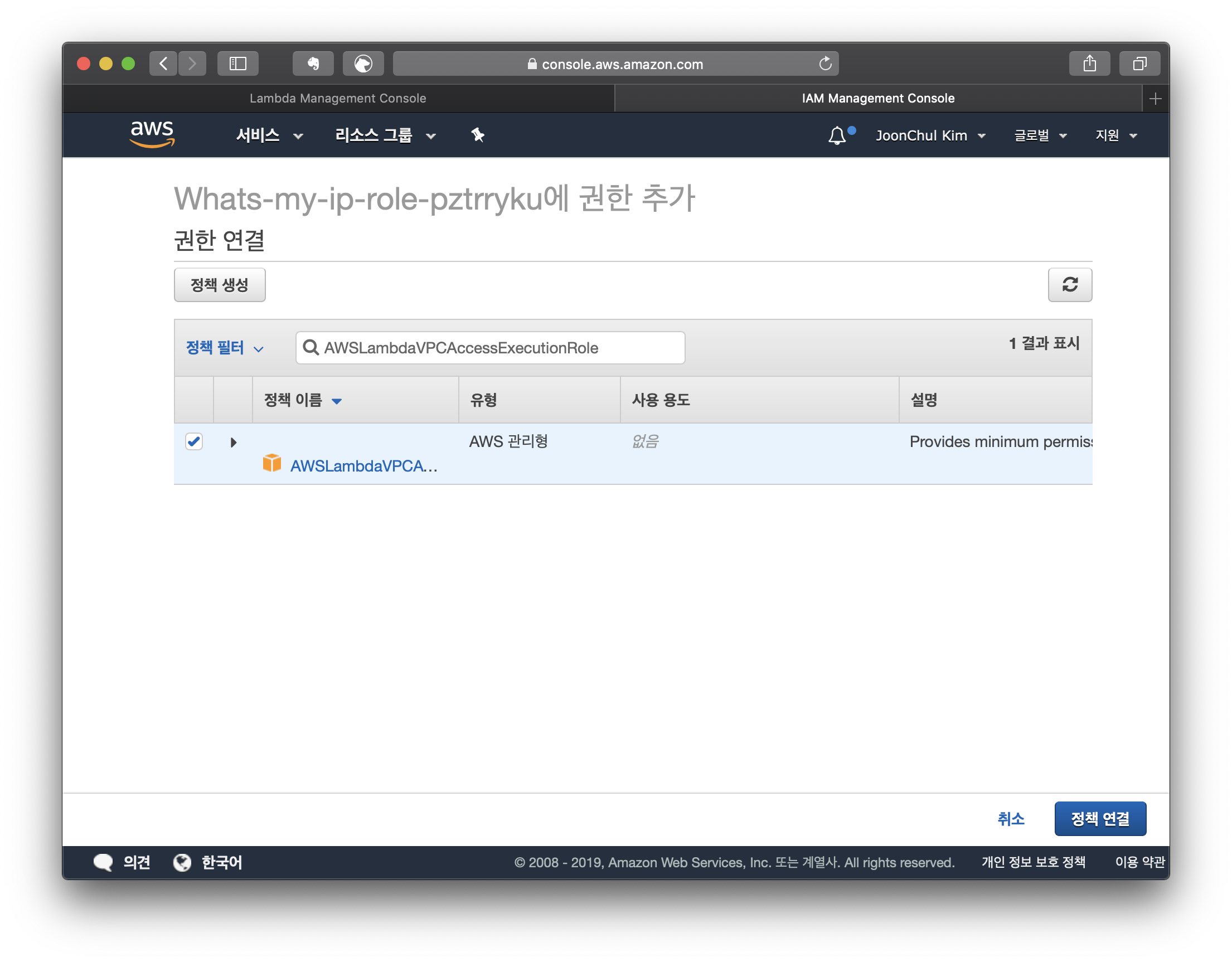
Task: Show all tabs overview icon
Action: (1139, 64)
